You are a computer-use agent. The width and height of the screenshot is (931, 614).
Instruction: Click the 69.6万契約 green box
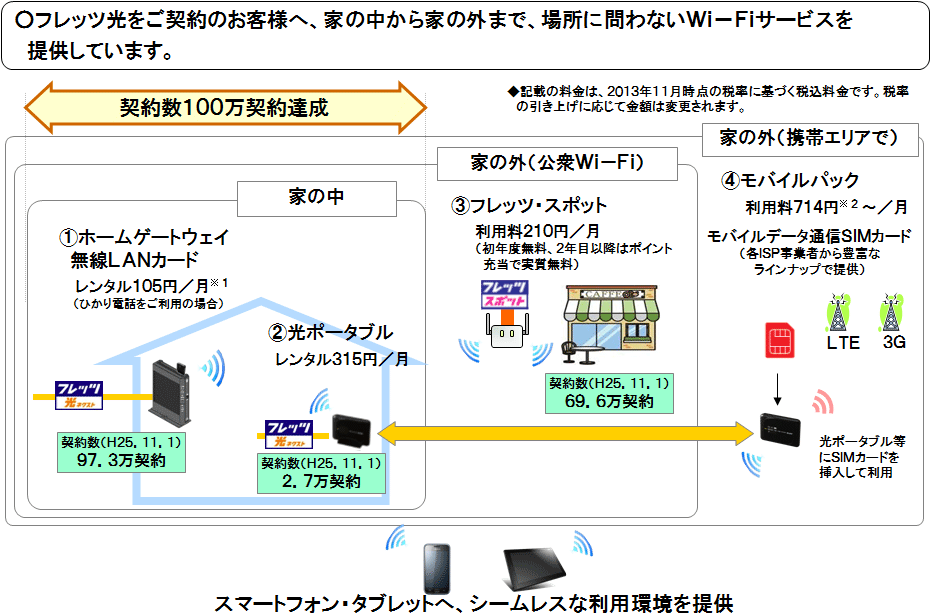[609, 393]
